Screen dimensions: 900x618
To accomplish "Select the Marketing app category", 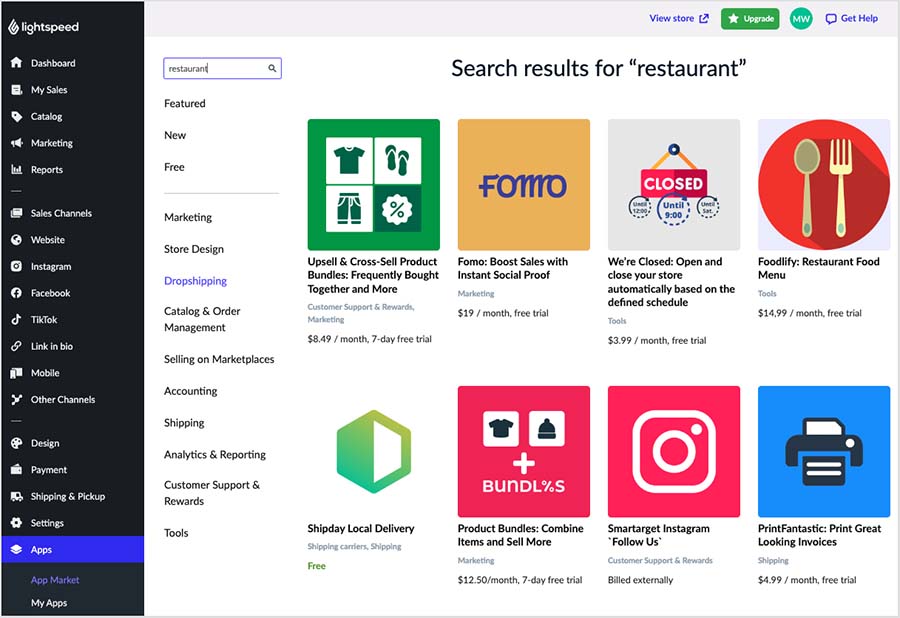I will 188,217.
